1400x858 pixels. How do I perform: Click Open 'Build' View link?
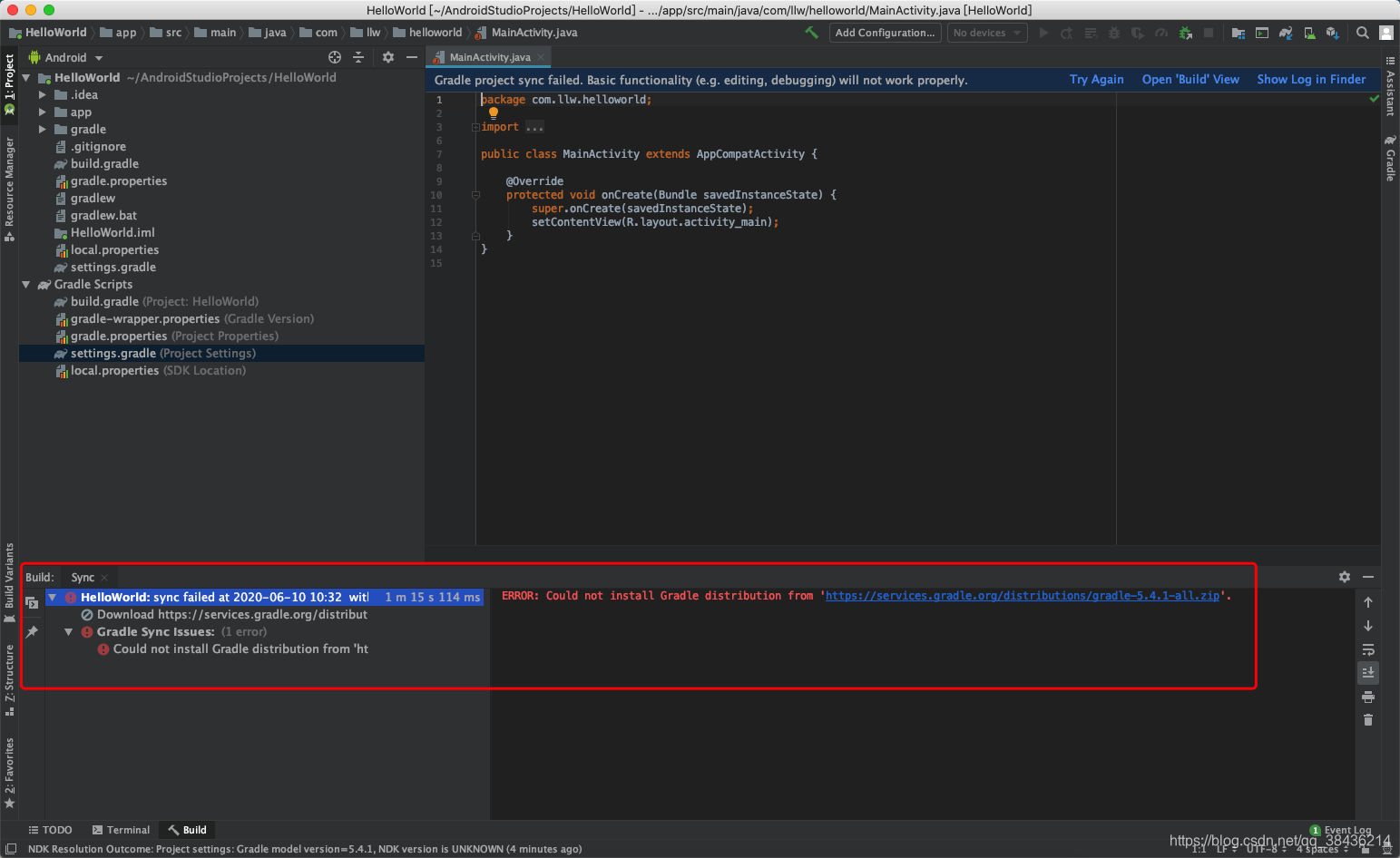[x=1190, y=80]
